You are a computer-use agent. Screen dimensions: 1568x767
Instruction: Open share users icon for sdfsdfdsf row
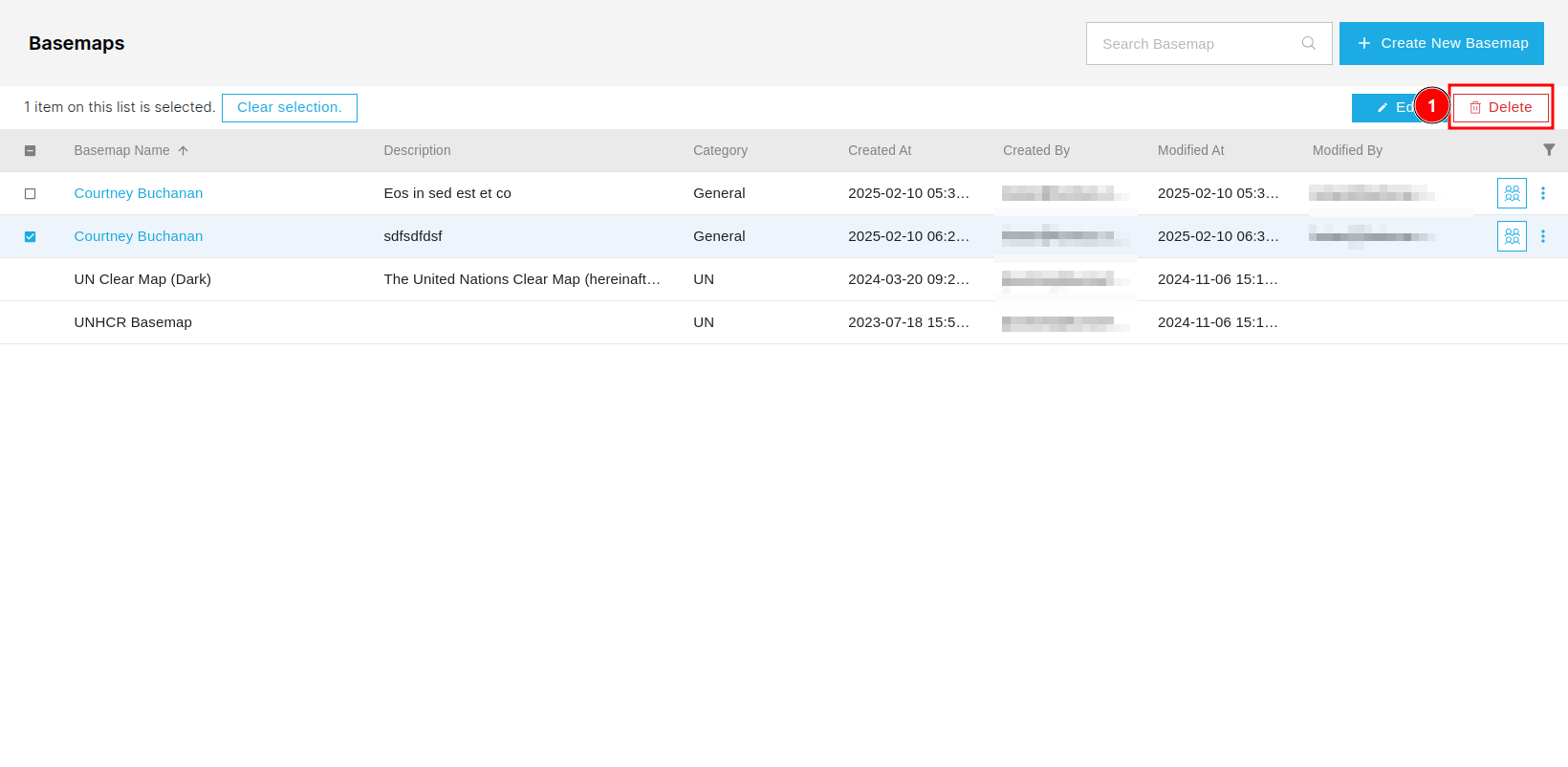tap(1512, 236)
